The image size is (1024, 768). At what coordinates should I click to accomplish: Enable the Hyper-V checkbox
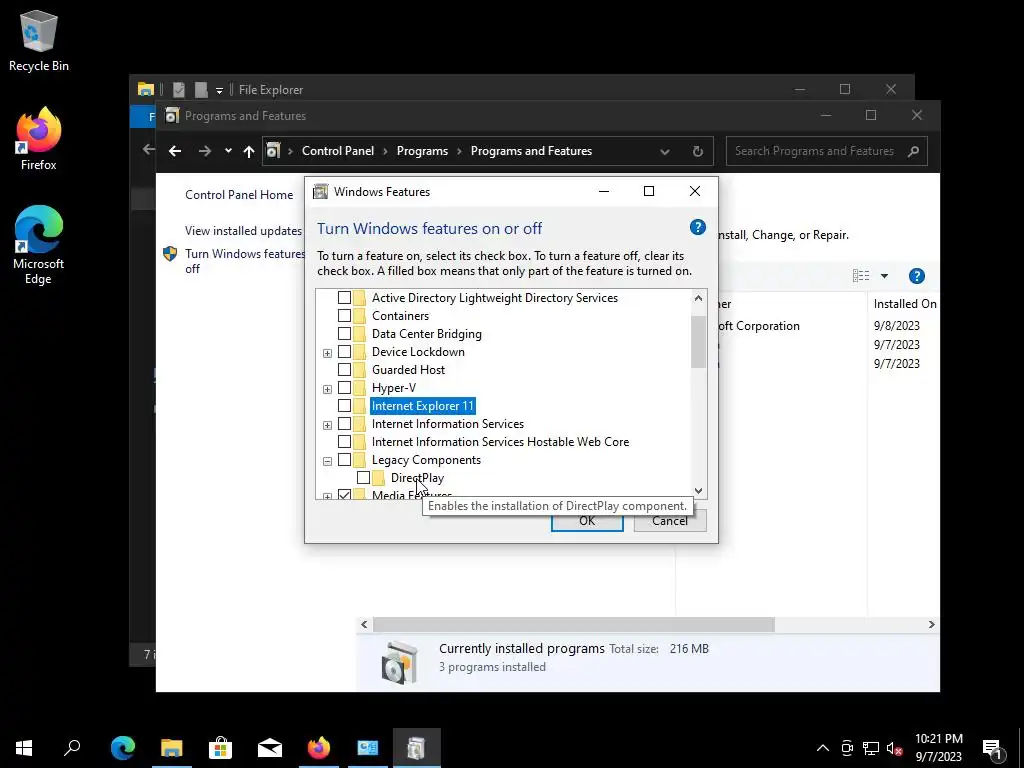point(344,388)
